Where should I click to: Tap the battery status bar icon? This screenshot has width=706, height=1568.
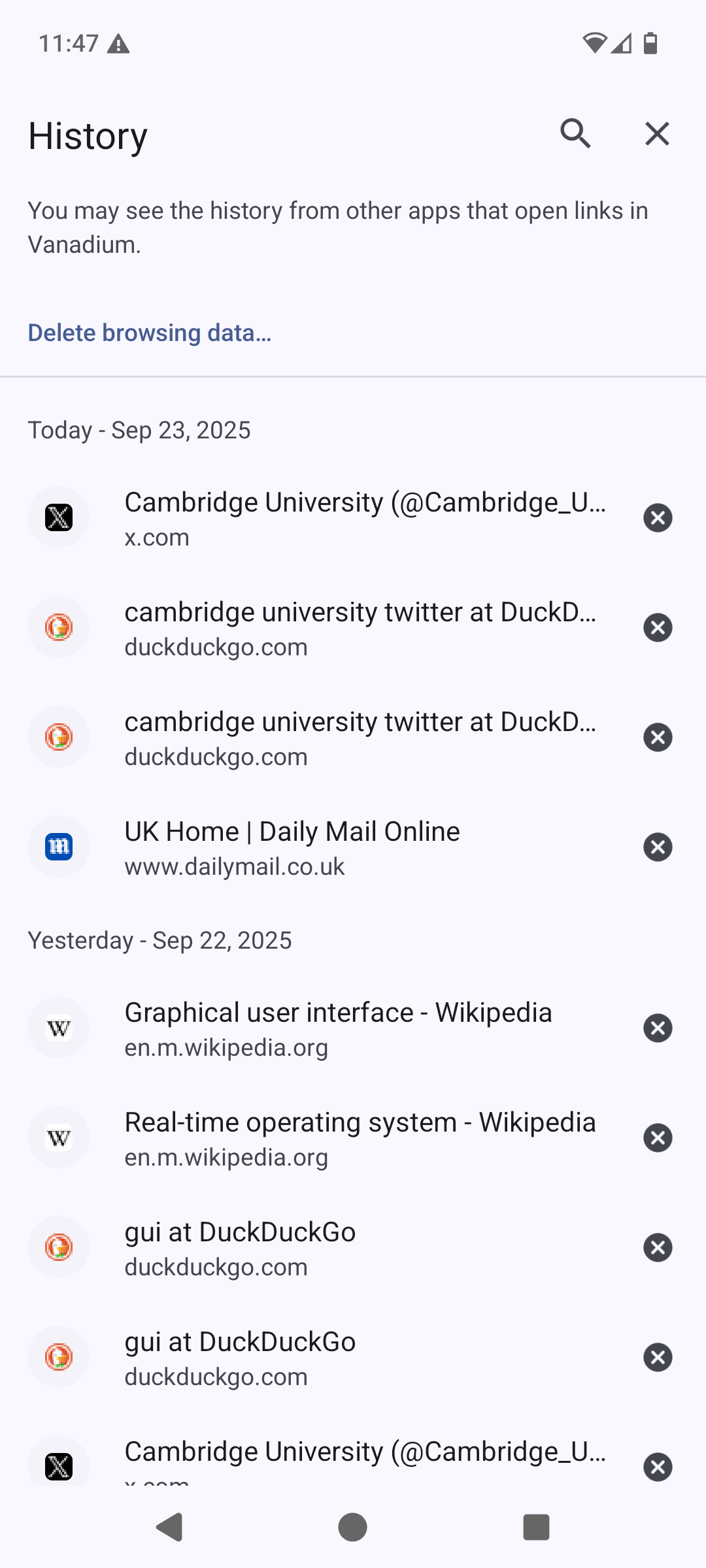coord(650,43)
